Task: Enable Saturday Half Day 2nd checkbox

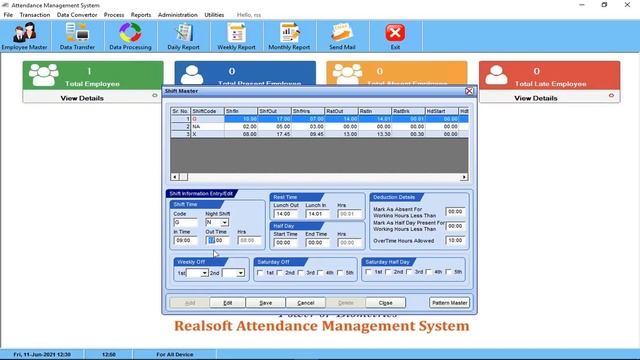Action: (388, 272)
